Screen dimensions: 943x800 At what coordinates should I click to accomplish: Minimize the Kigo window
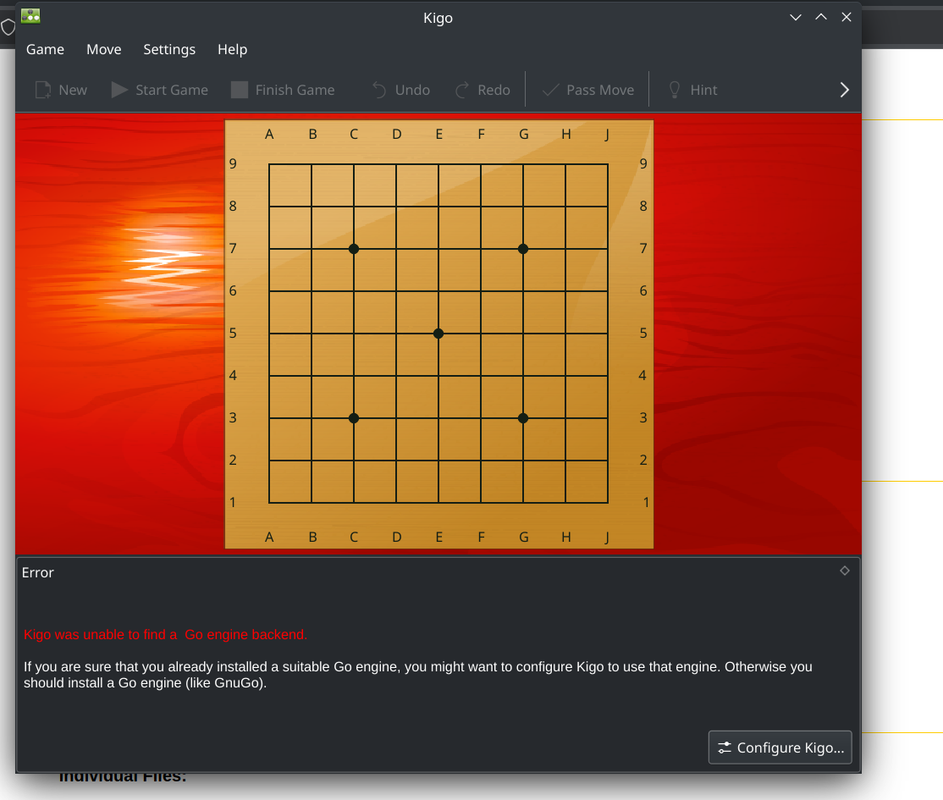pos(795,17)
